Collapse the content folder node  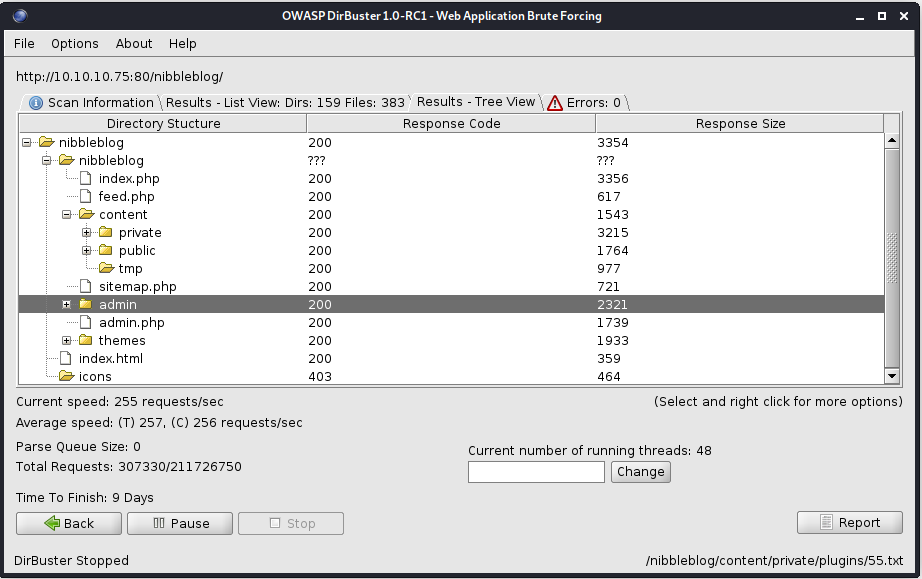point(67,215)
